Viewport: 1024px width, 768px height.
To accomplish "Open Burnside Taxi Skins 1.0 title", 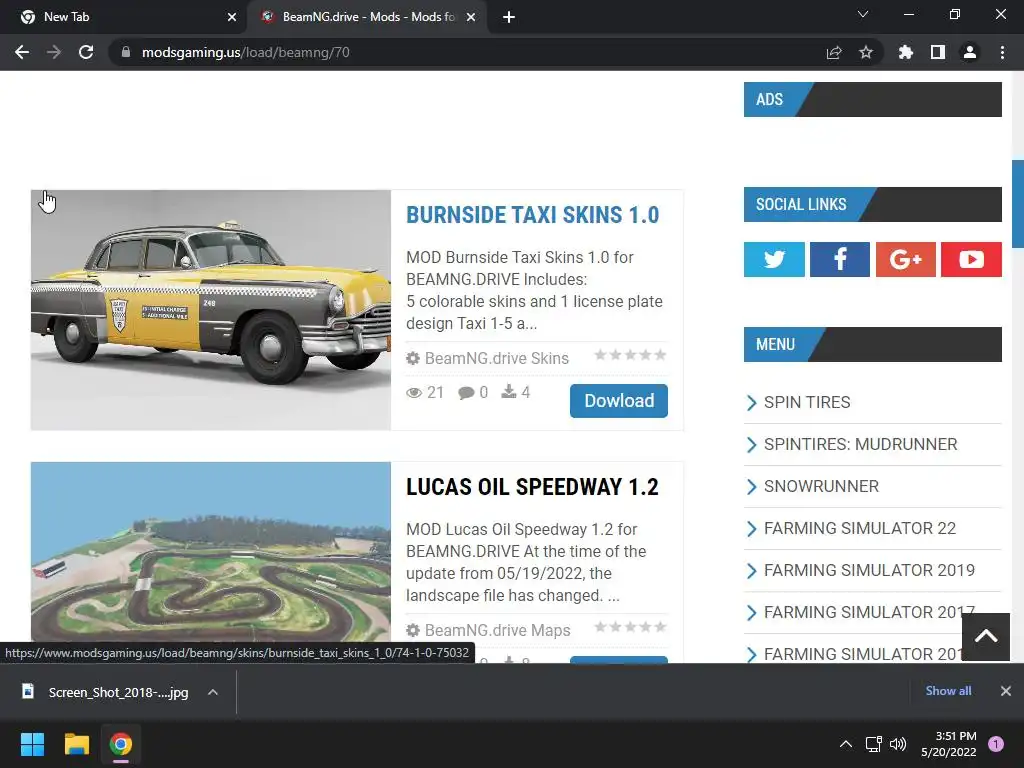I will click(532, 215).
